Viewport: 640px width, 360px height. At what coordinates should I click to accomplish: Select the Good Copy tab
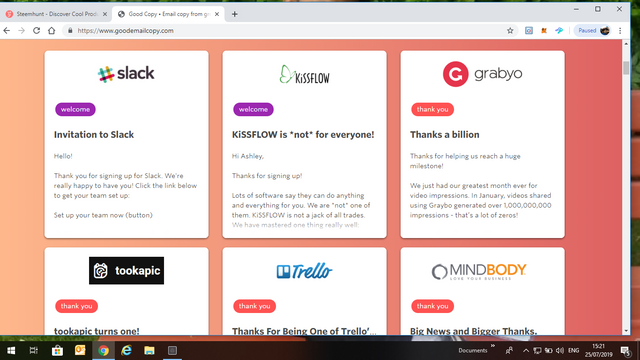tap(168, 14)
